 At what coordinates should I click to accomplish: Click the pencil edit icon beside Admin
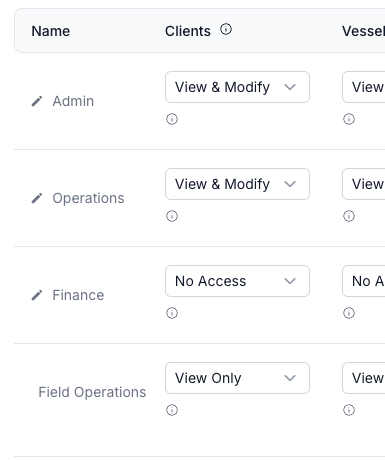[37, 101]
